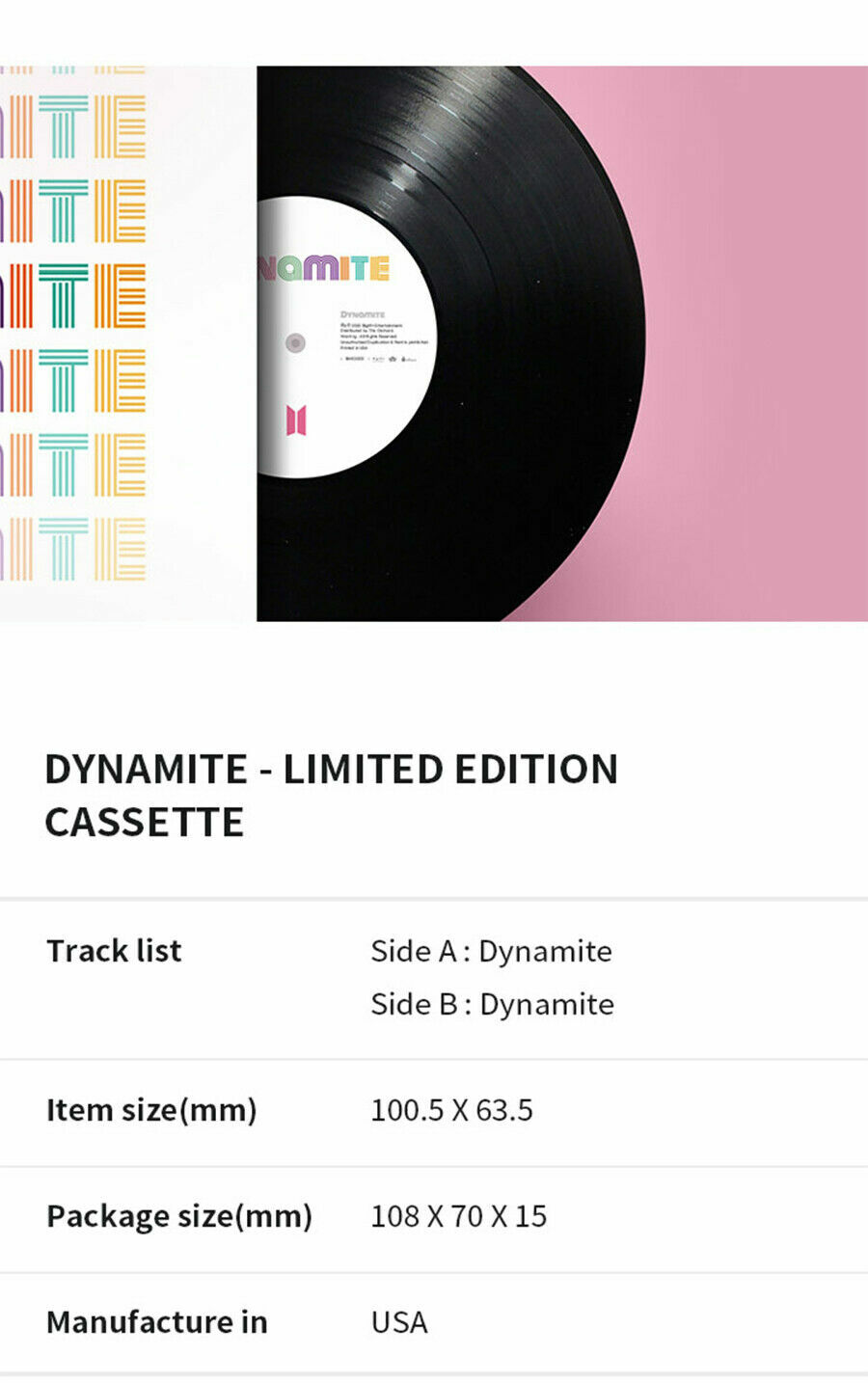Click the USA value
The height and width of the screenshot is (1383, 868).
tap(399, 1322)
